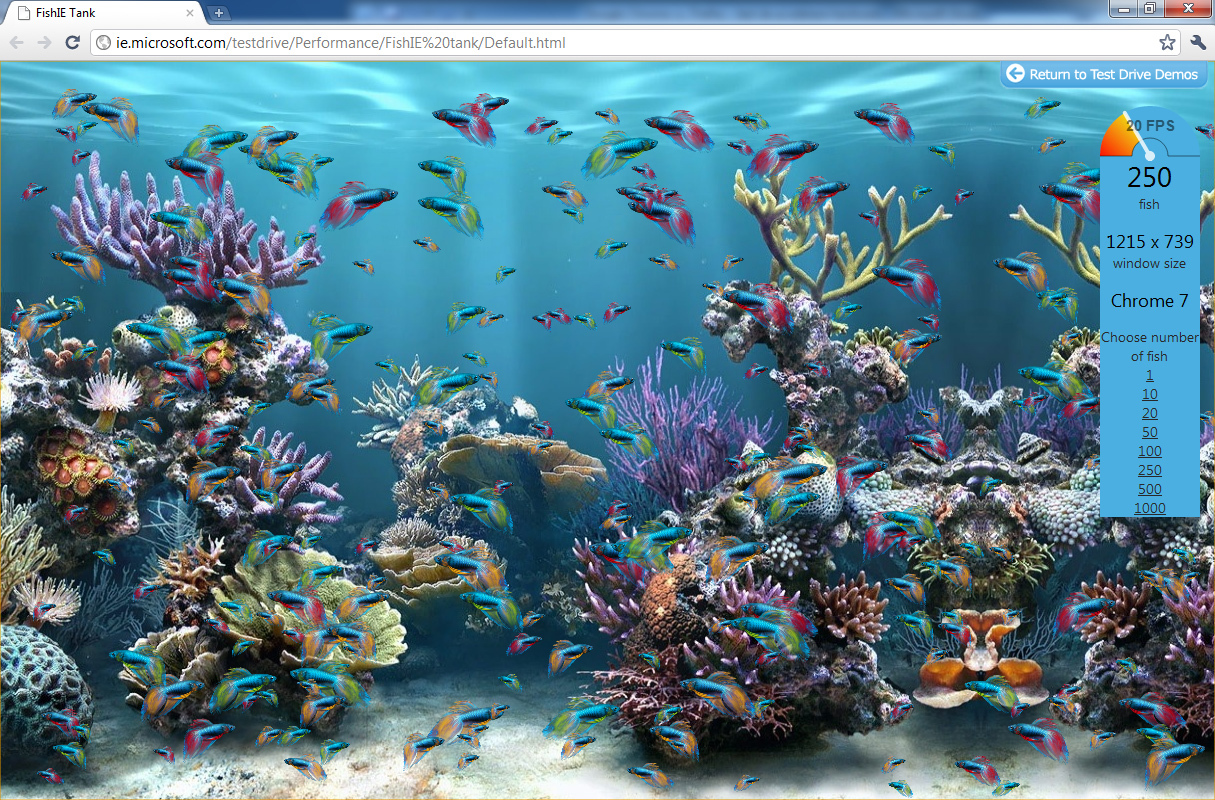Click the globe site icon in address bar
This screenshot has width=1215, height=800.
pos(103,43)
